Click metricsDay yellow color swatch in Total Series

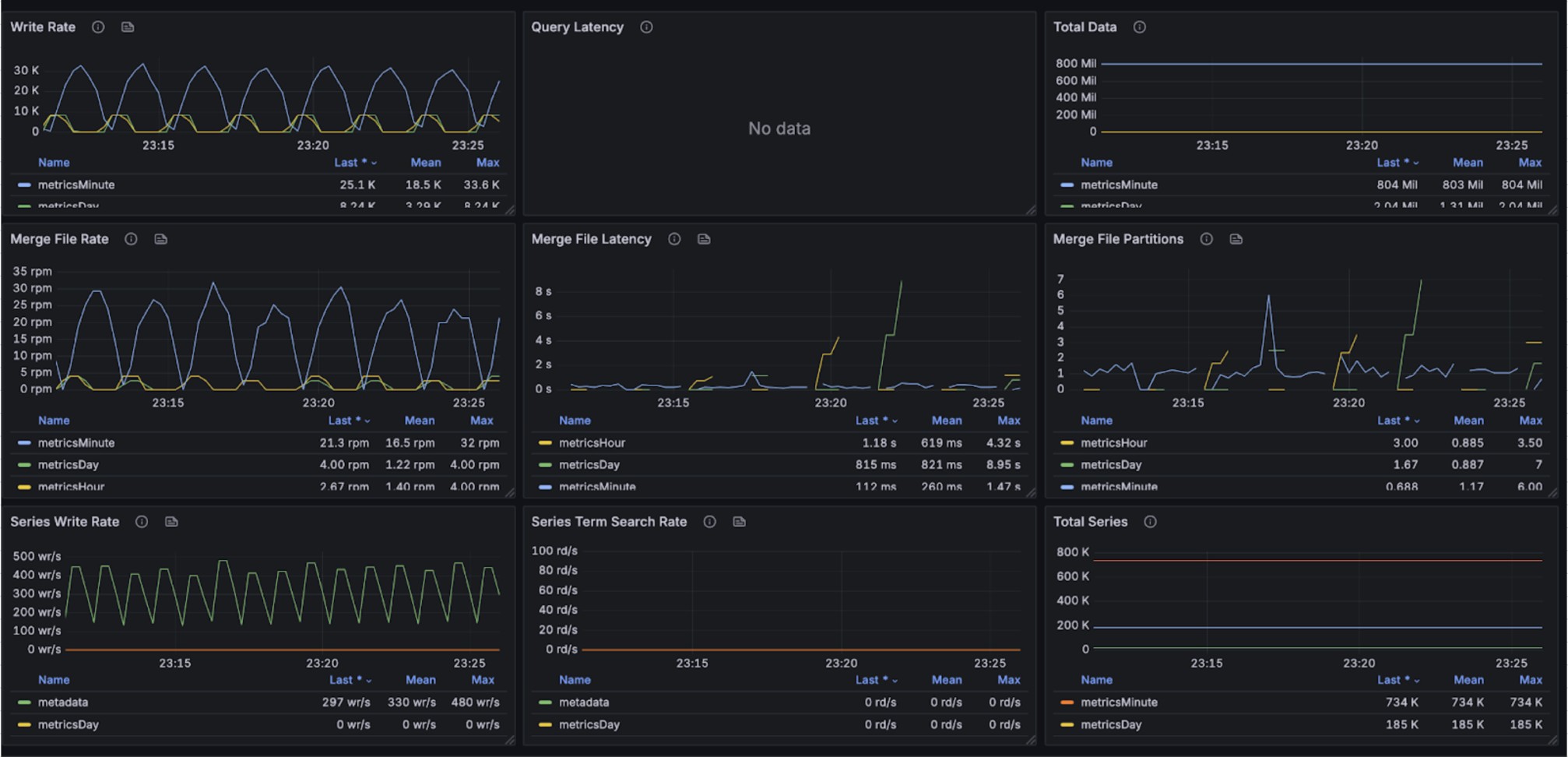pos(1067,724)
